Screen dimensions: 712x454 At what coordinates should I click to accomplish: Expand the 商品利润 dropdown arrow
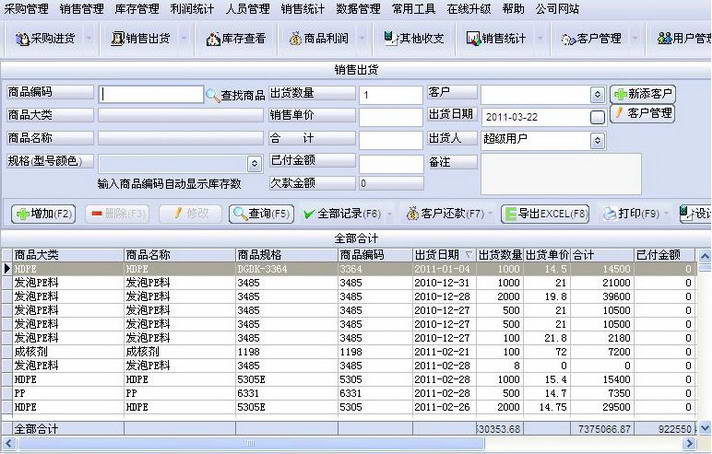[x=362, y=39]
